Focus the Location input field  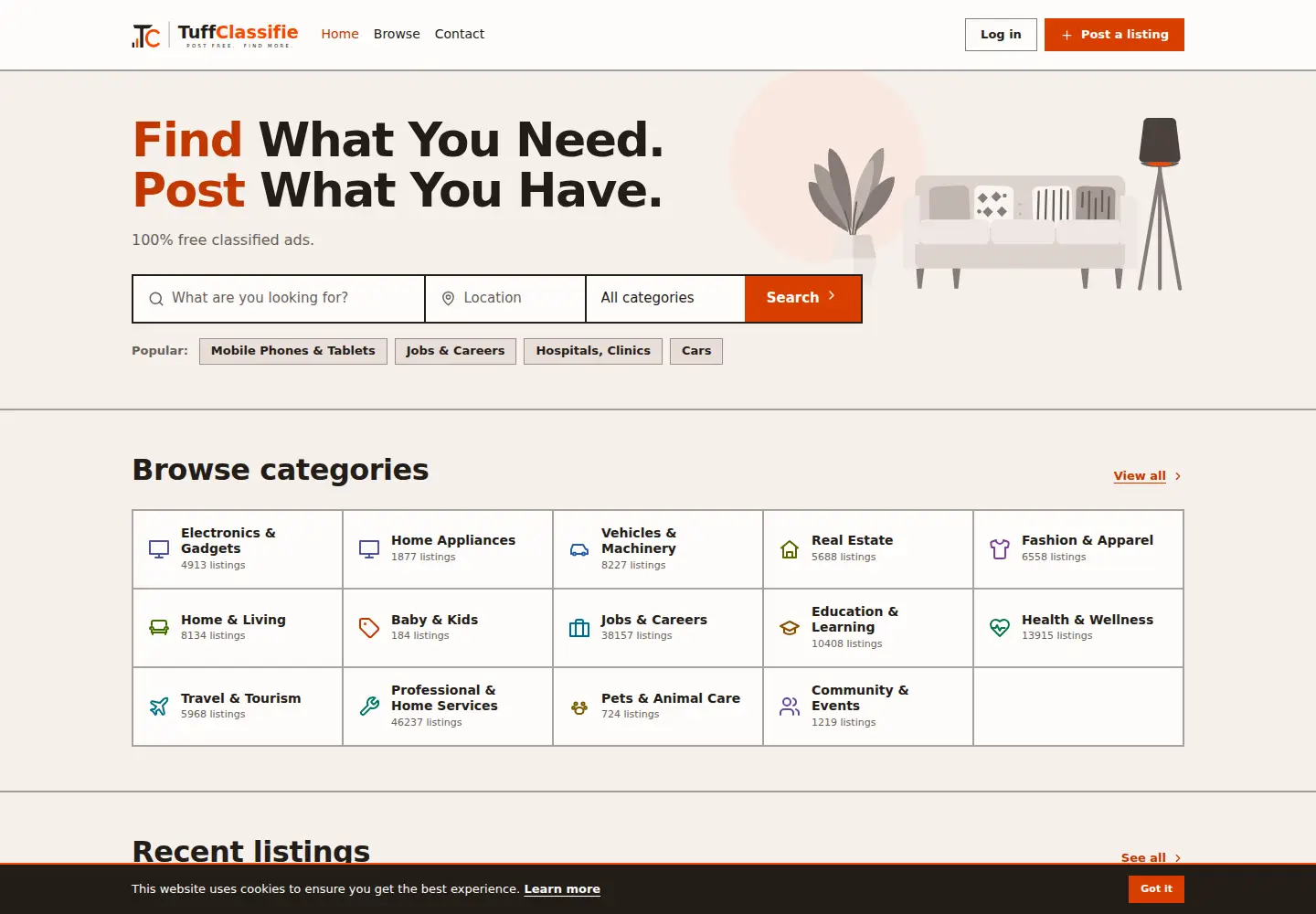505,299
